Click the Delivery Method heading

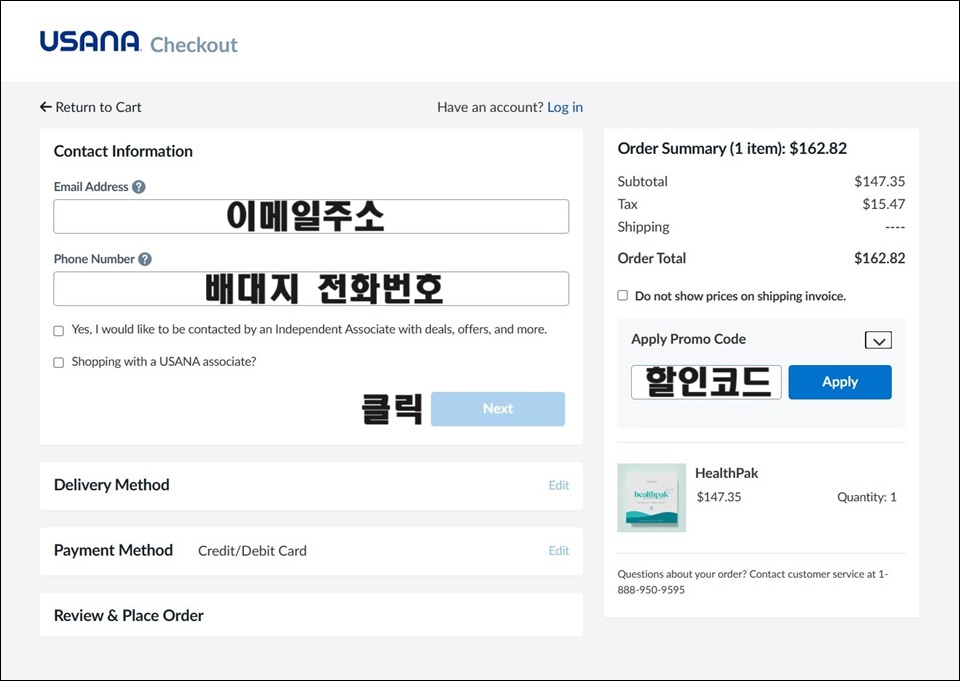pos(111,485)
